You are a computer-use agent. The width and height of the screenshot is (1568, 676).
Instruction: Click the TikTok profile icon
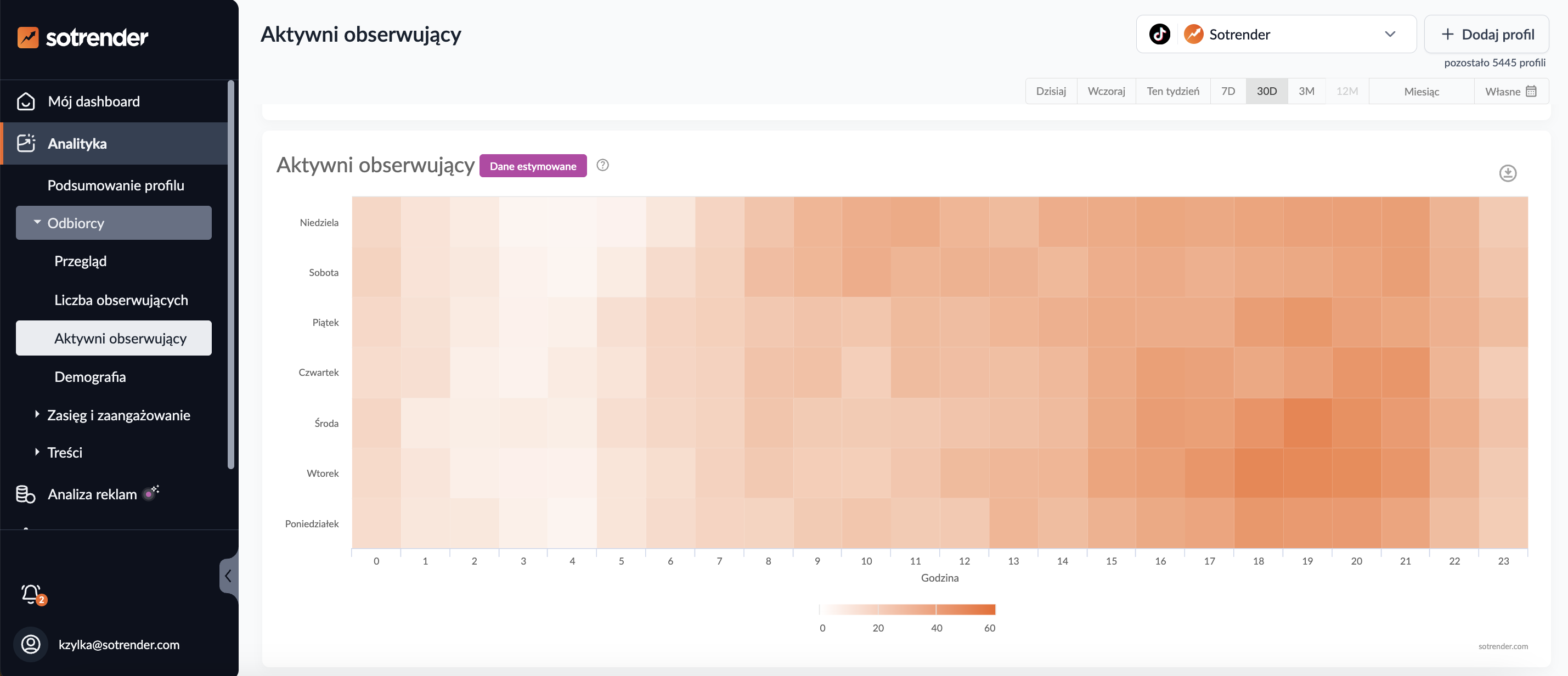tap(1159, 34)
